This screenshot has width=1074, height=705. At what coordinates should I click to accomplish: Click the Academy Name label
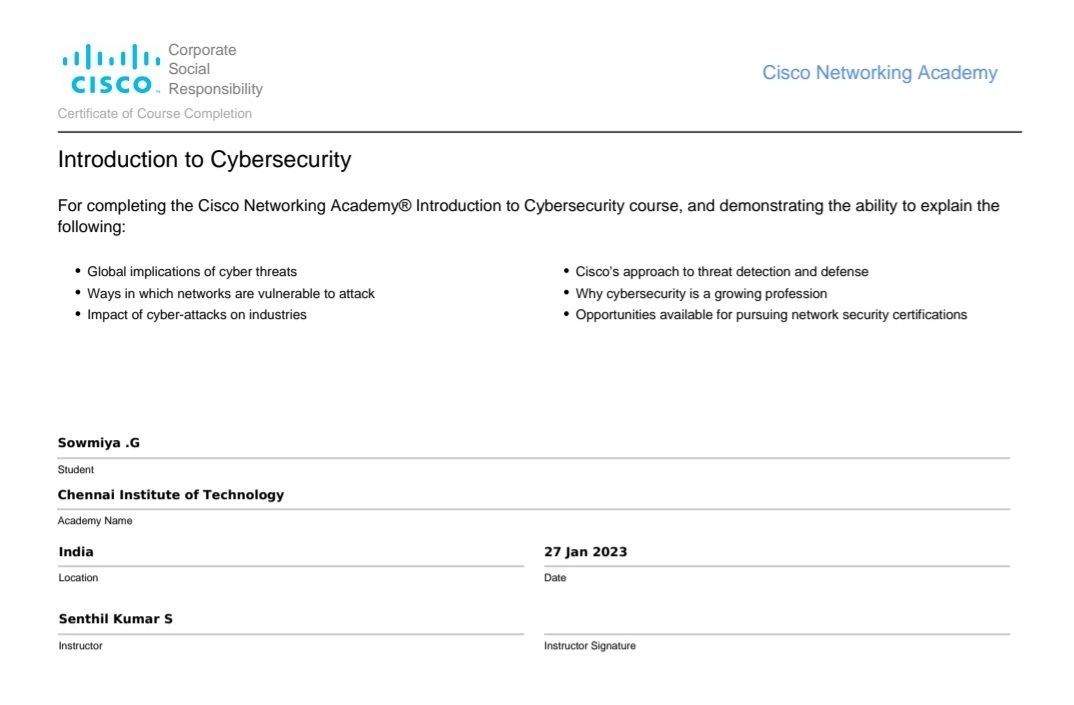[x=95, y=521]
